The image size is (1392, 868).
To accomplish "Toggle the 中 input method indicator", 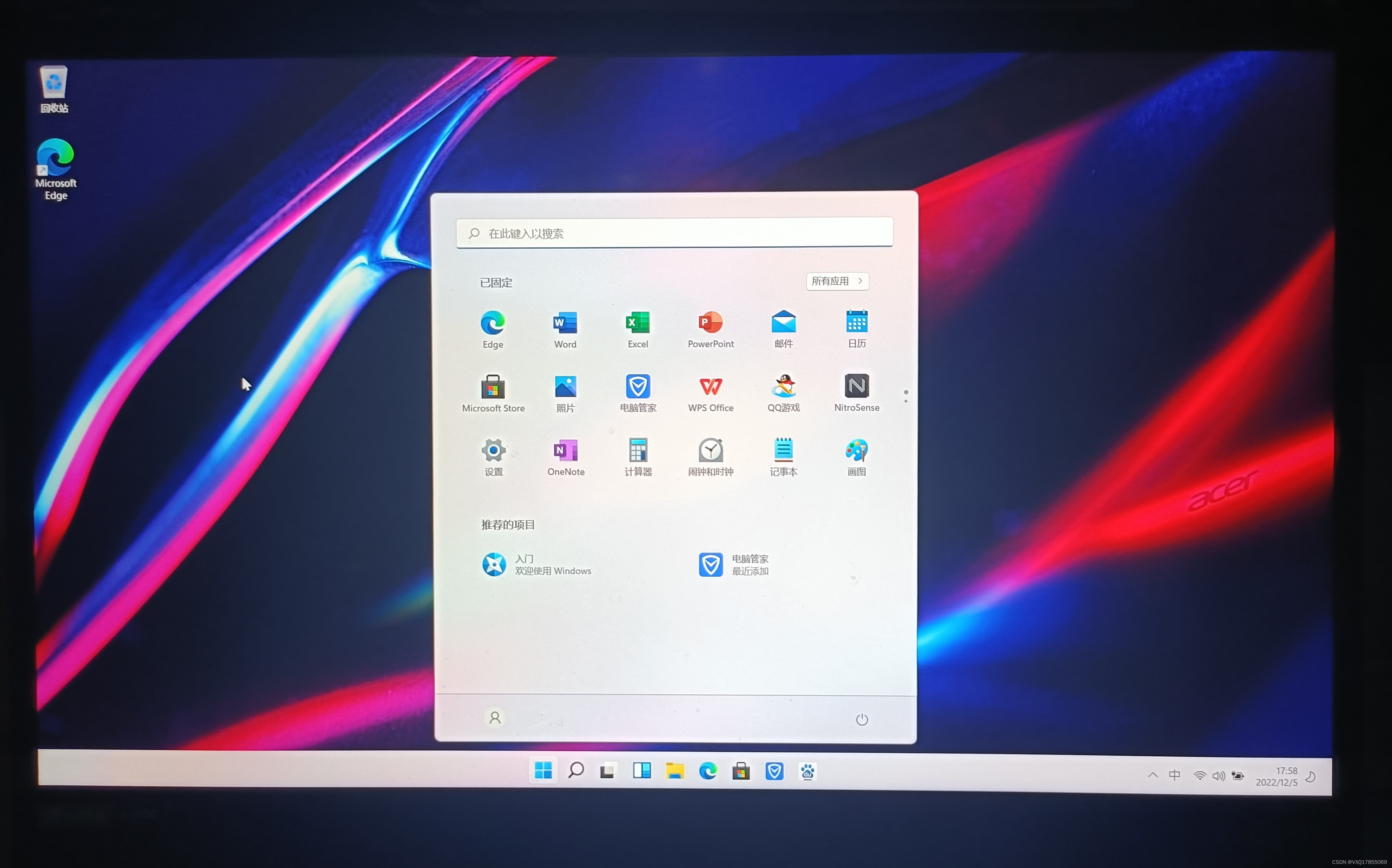I will point(1174,775).
